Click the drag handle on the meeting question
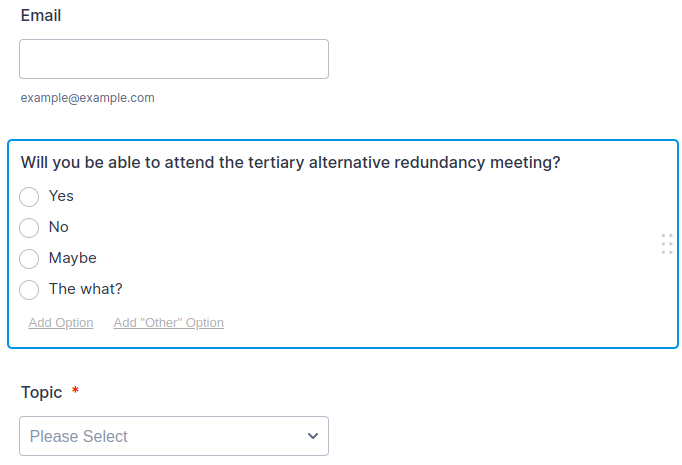The image size is (682, 465). (667, 244)
